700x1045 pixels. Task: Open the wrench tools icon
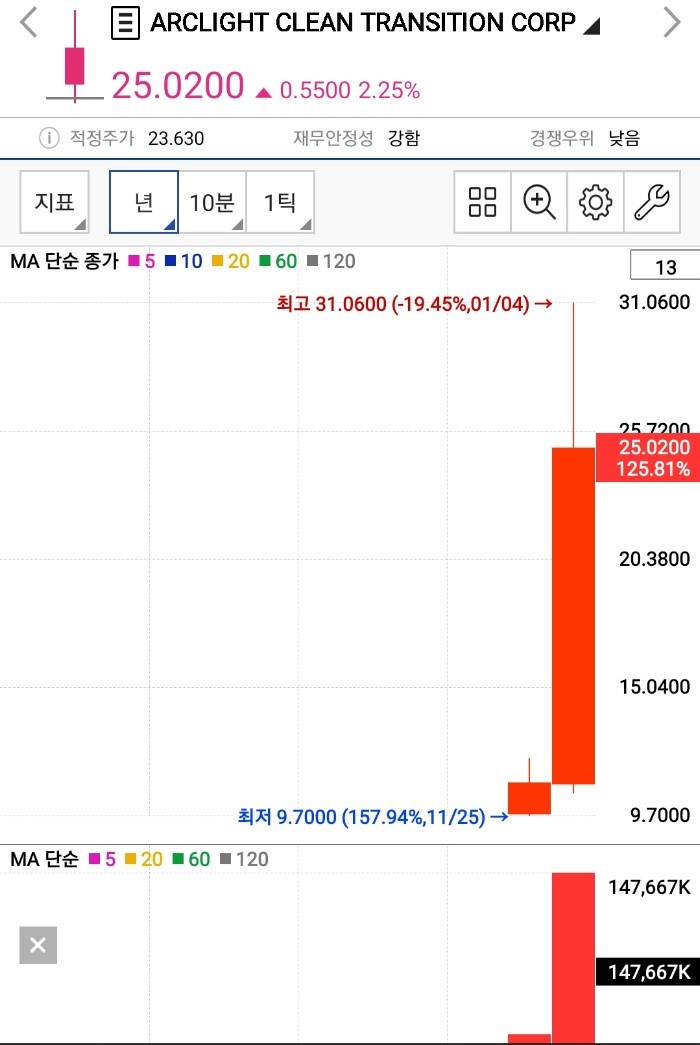pos(652,202)
